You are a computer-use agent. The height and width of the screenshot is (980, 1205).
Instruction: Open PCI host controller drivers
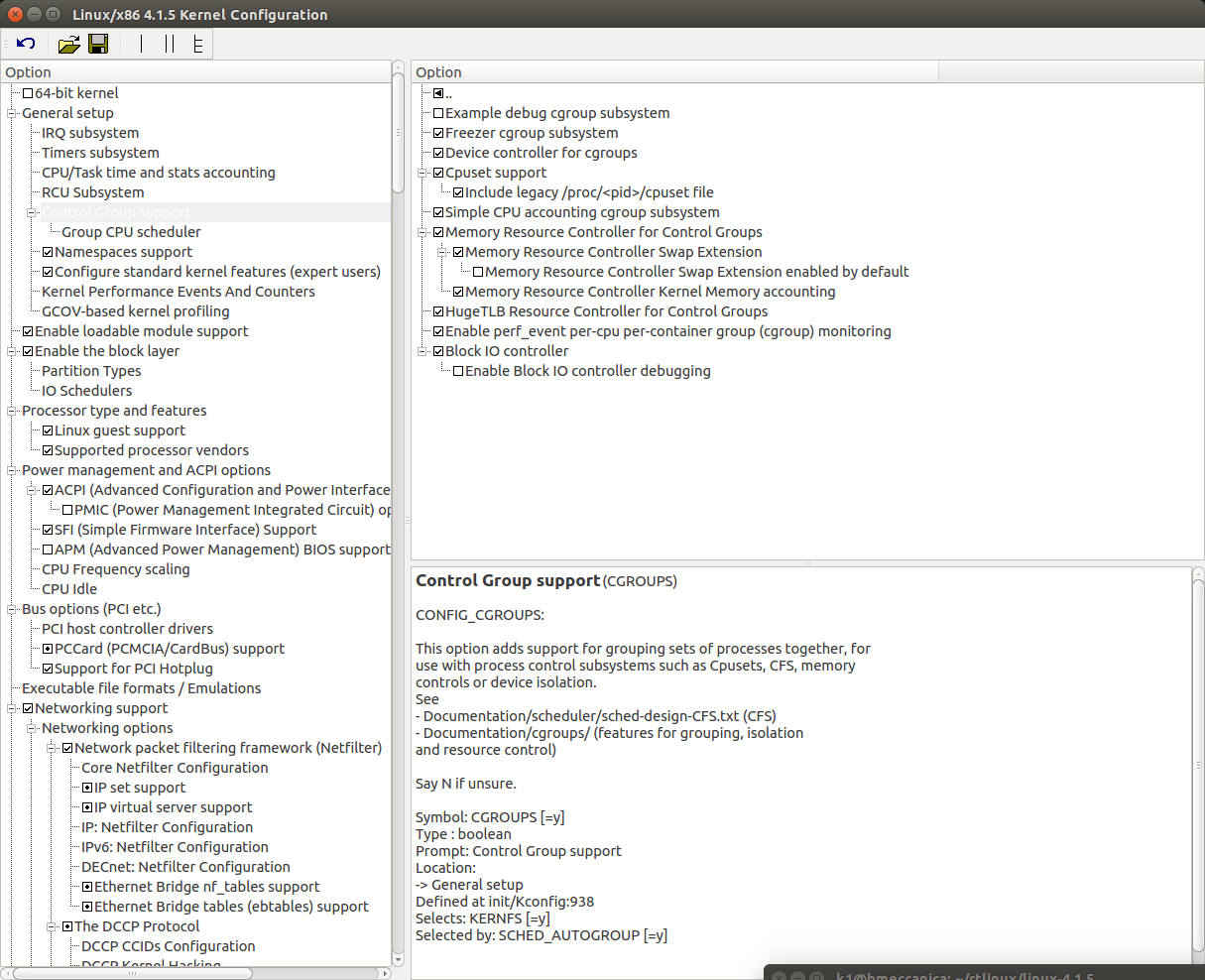128,629
